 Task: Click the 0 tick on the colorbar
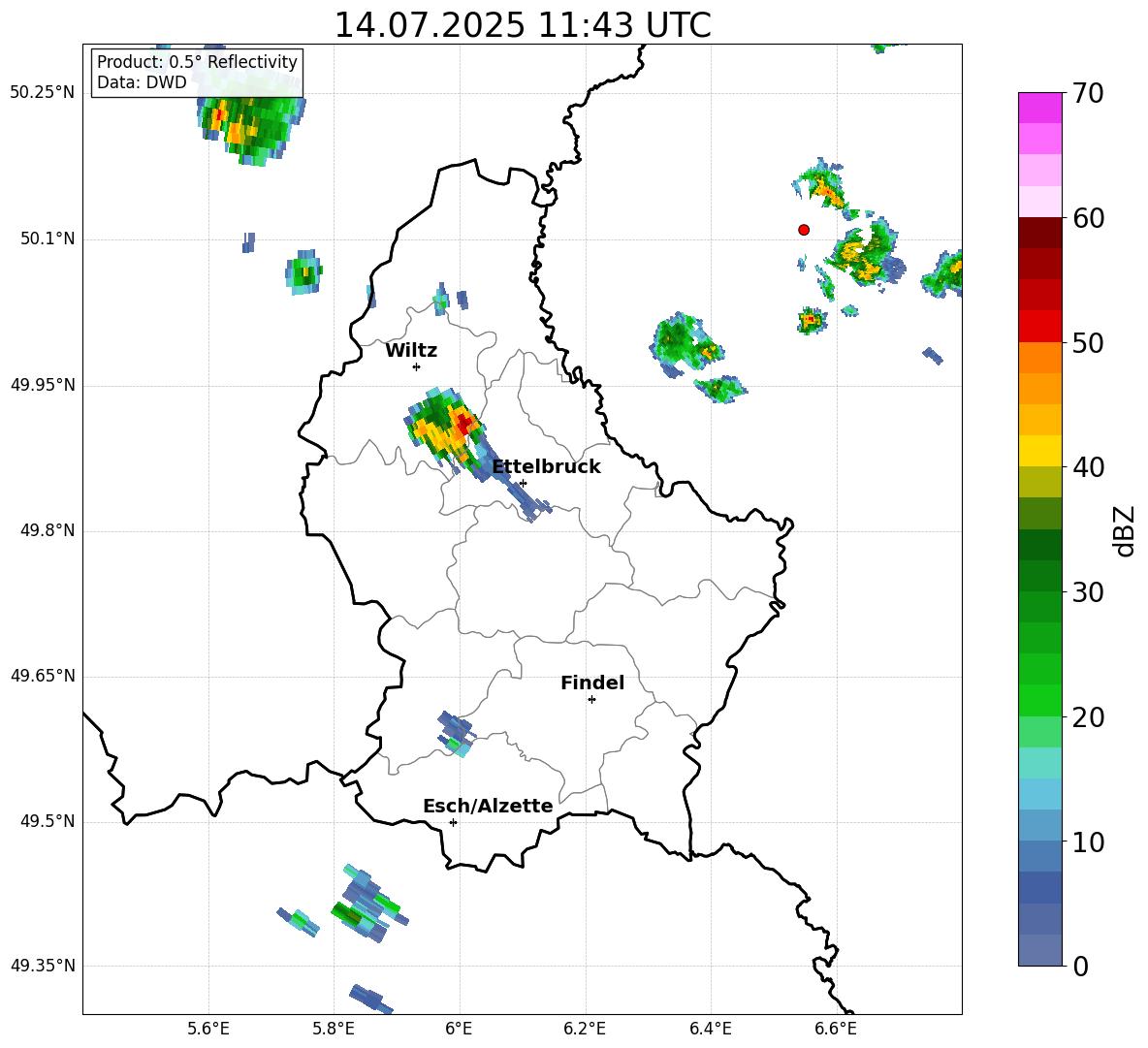1080,966
